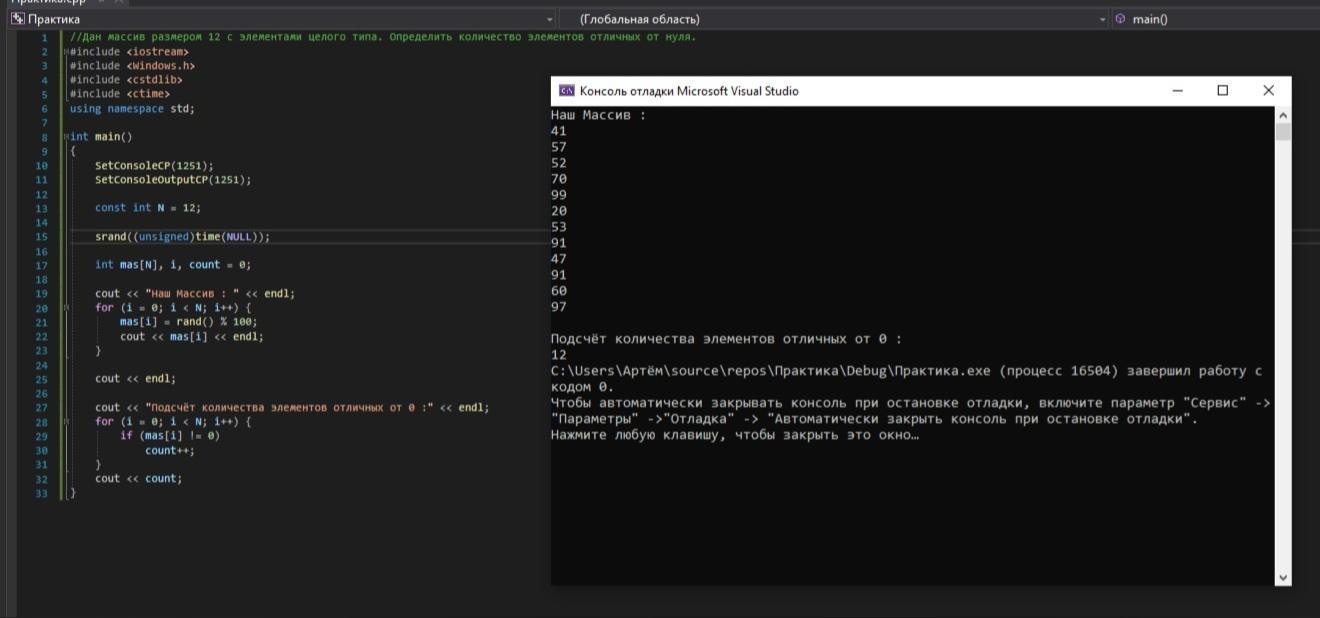Maximize the debug console window
Screen dimensions: 1320x618
(x=1222, y=91)
